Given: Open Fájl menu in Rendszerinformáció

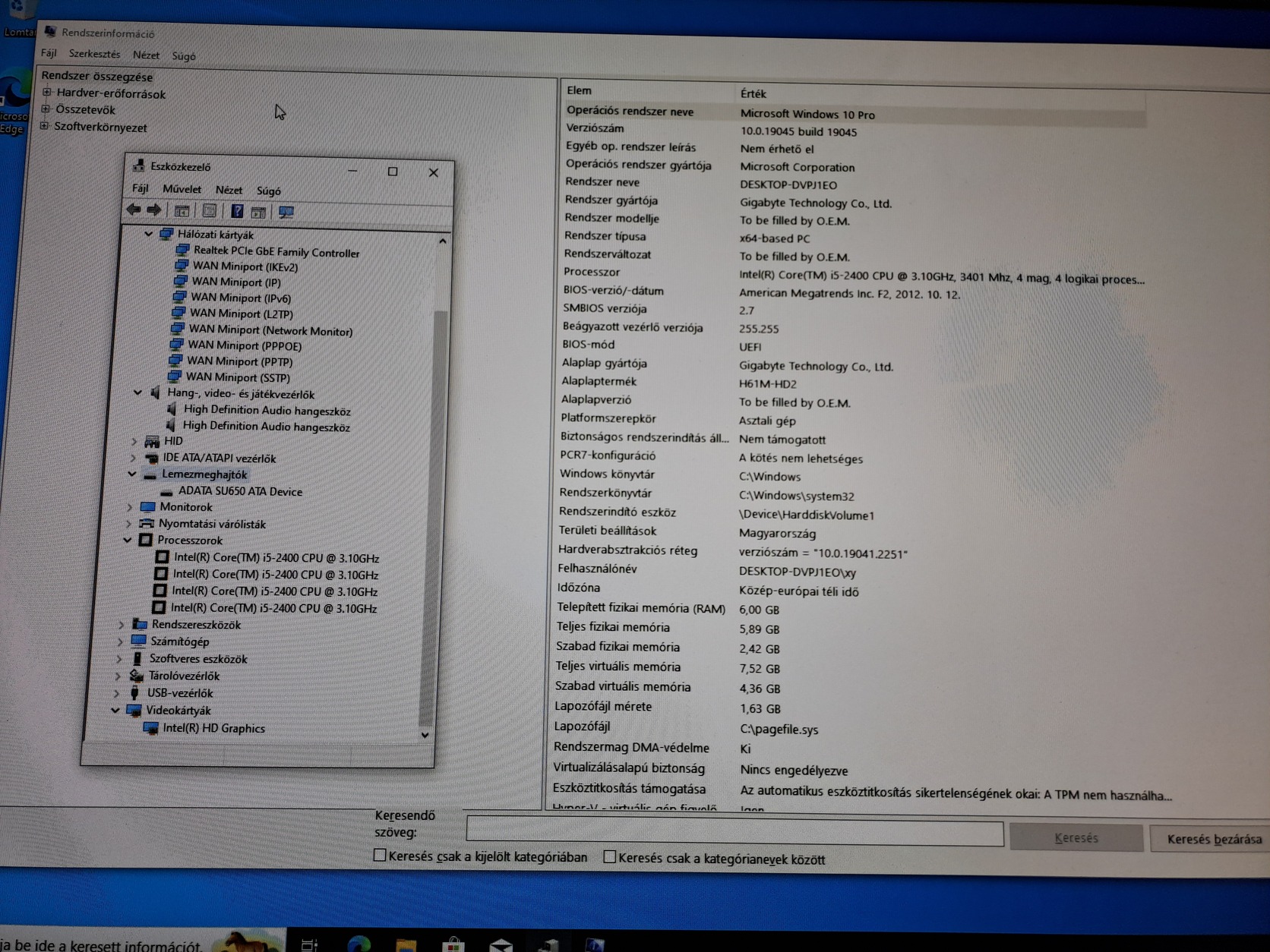Looking at the screenshot, I should pos(49,53).
